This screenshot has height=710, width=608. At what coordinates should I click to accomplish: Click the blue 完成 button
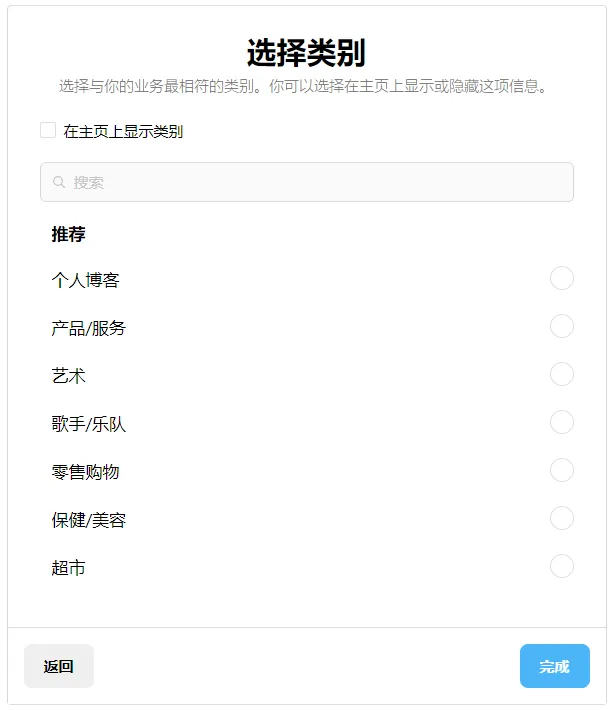pos(555,666)
